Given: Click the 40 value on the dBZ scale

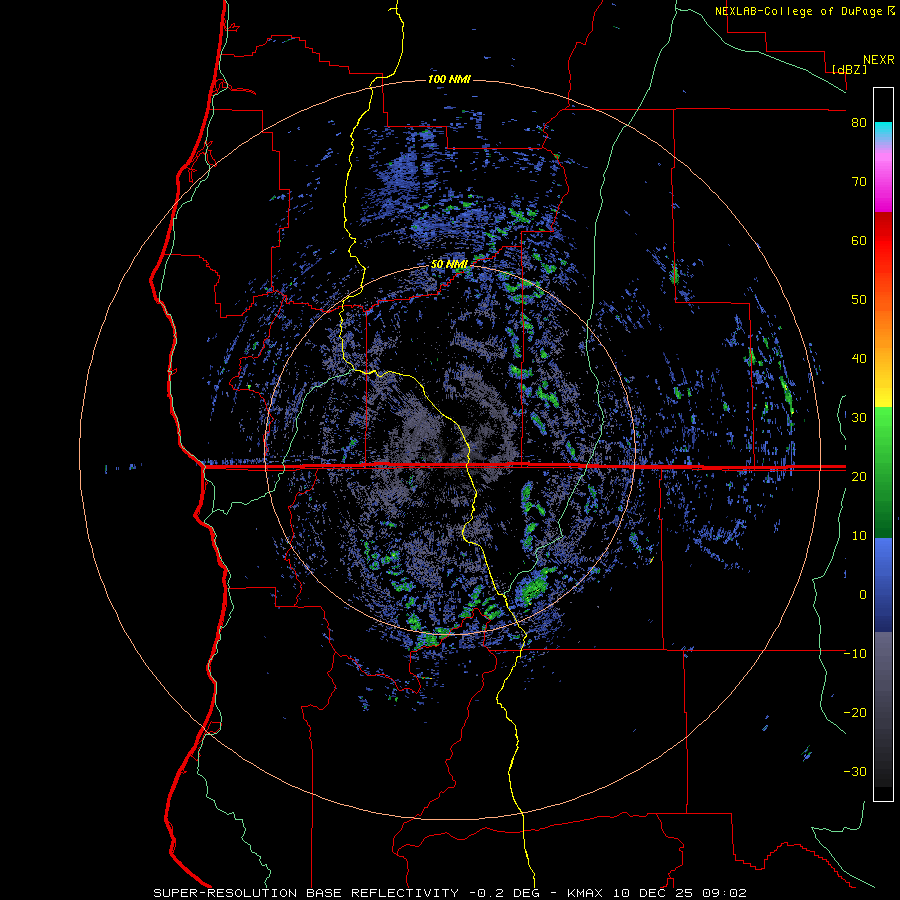Looking at the screenshot, I should tap(859, 359).
